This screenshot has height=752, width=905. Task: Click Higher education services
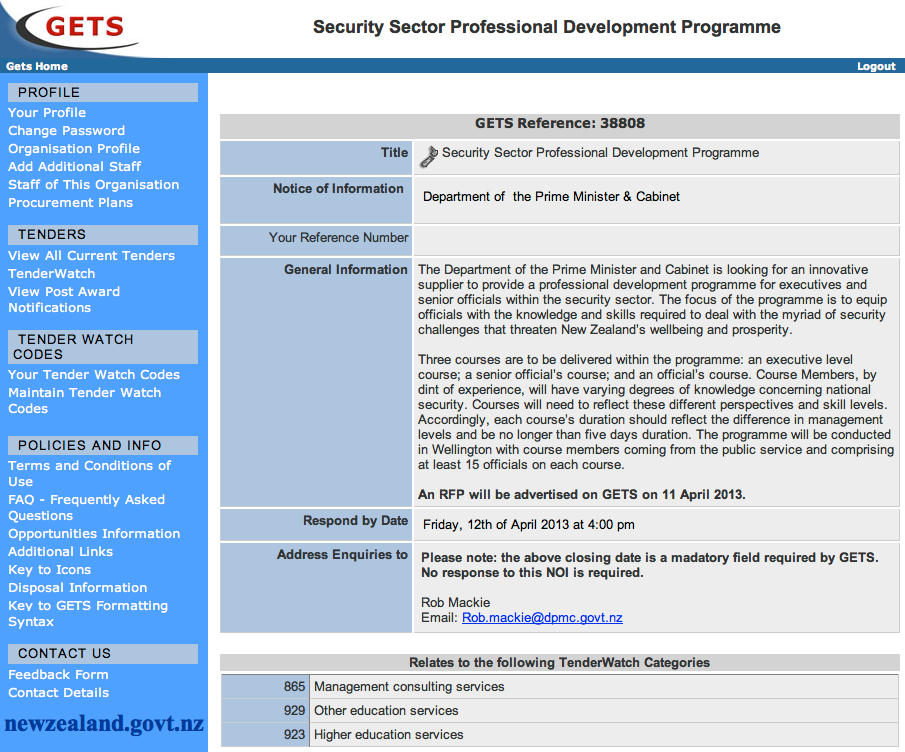(388, 735)
